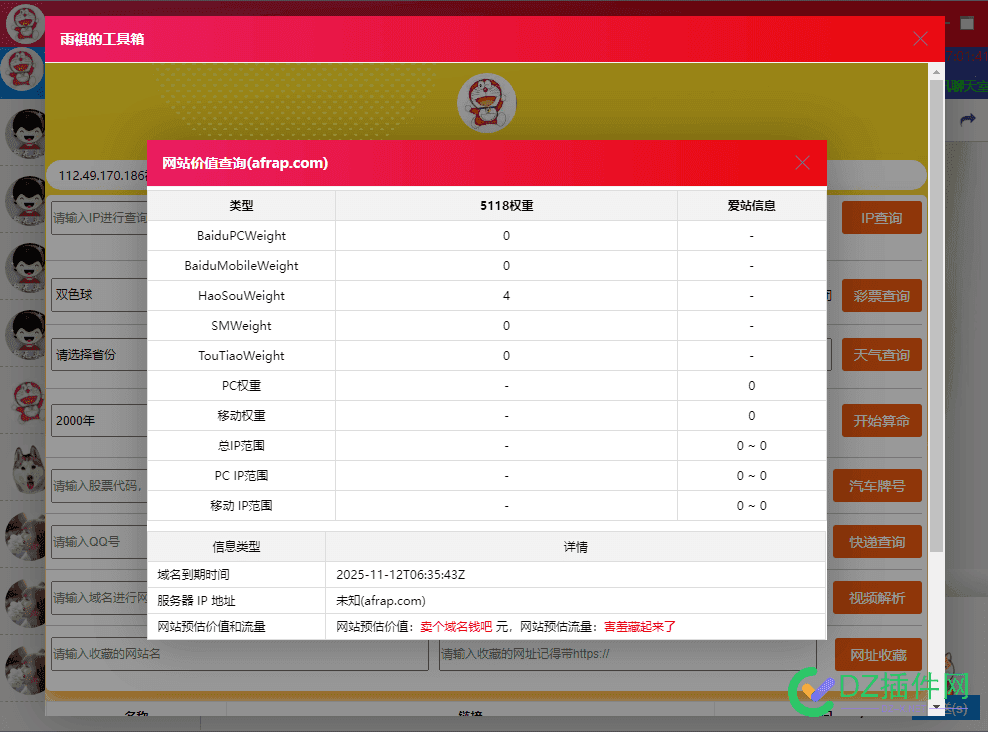
Task: Click the 详情 header cell
Action: point(575,547)
